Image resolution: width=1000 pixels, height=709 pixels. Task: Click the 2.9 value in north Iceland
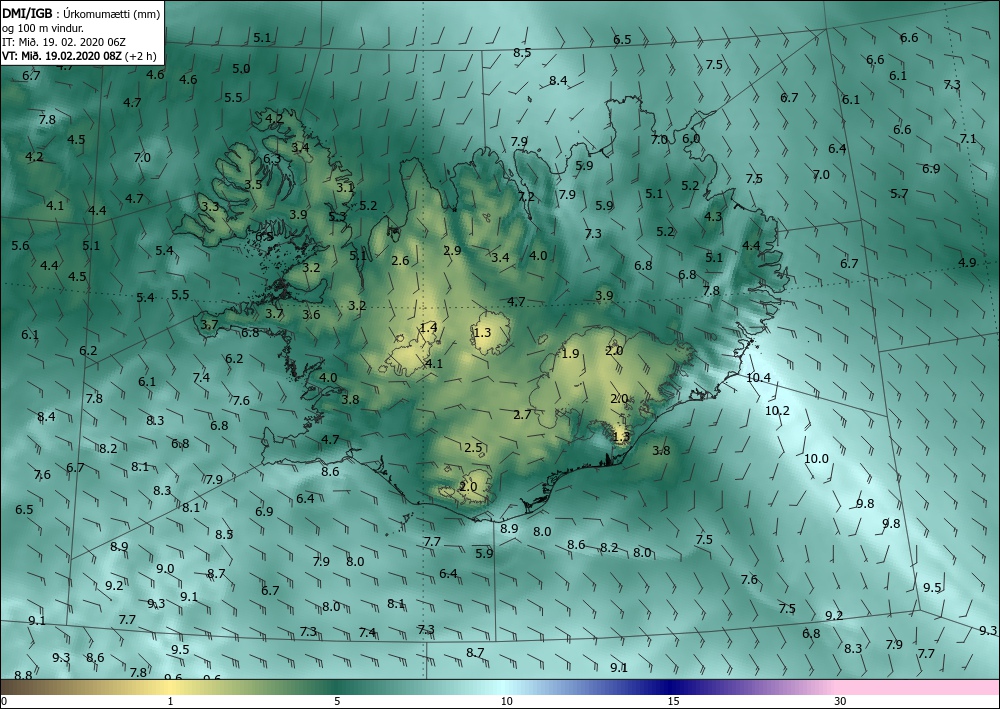452,251
